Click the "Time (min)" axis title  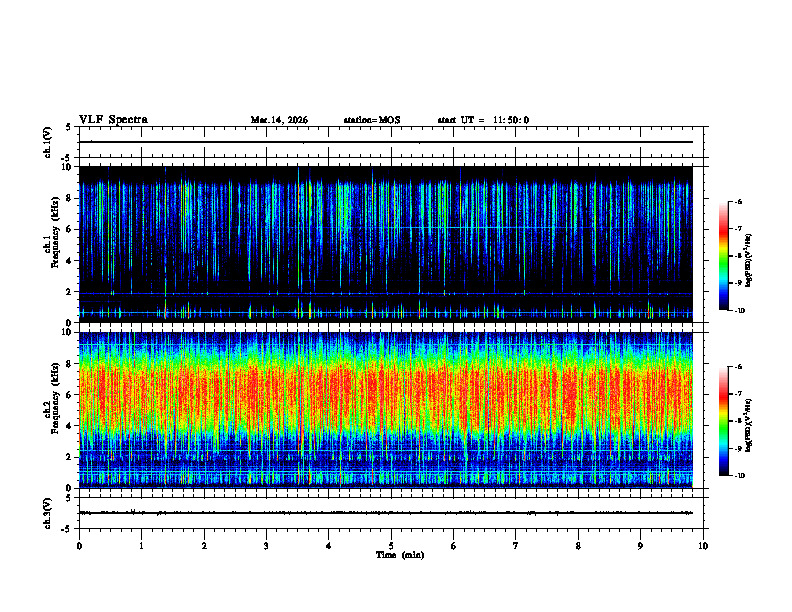coord(400,555)
